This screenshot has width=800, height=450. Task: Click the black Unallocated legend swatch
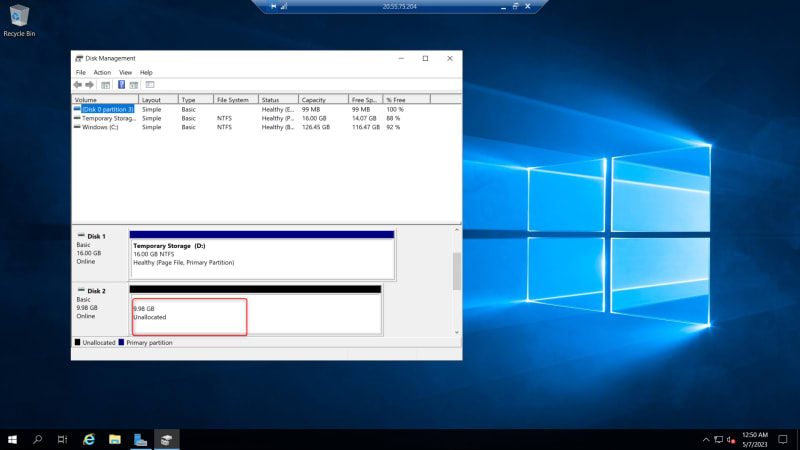coord(78,342)
